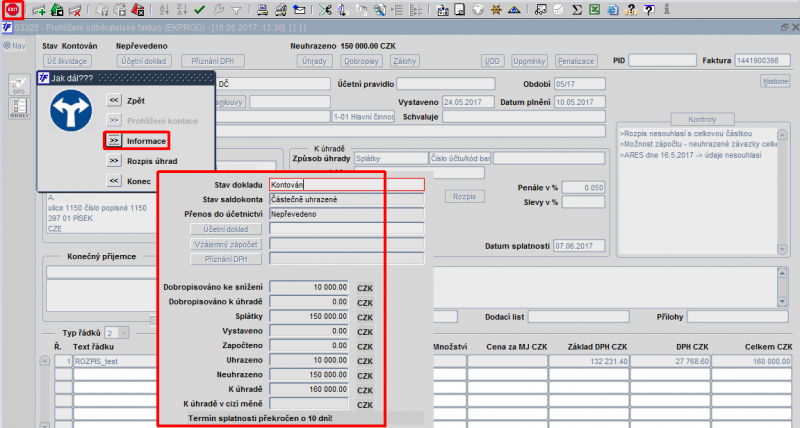Screen dimensions: 800x428
Task: Click the funnel filter icon
Action: click(236, 10)
